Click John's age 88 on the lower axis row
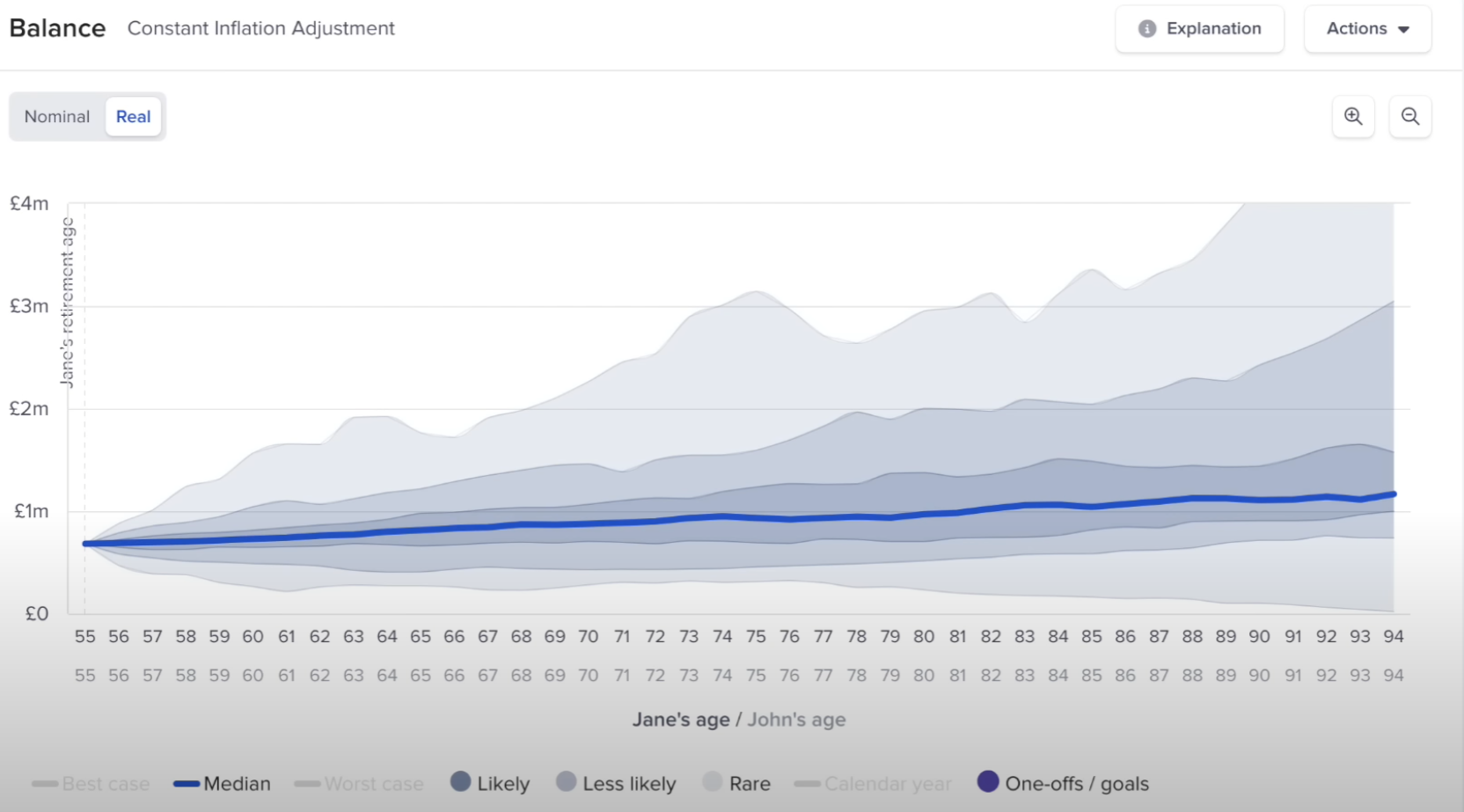 click(x=1192, y=676)
